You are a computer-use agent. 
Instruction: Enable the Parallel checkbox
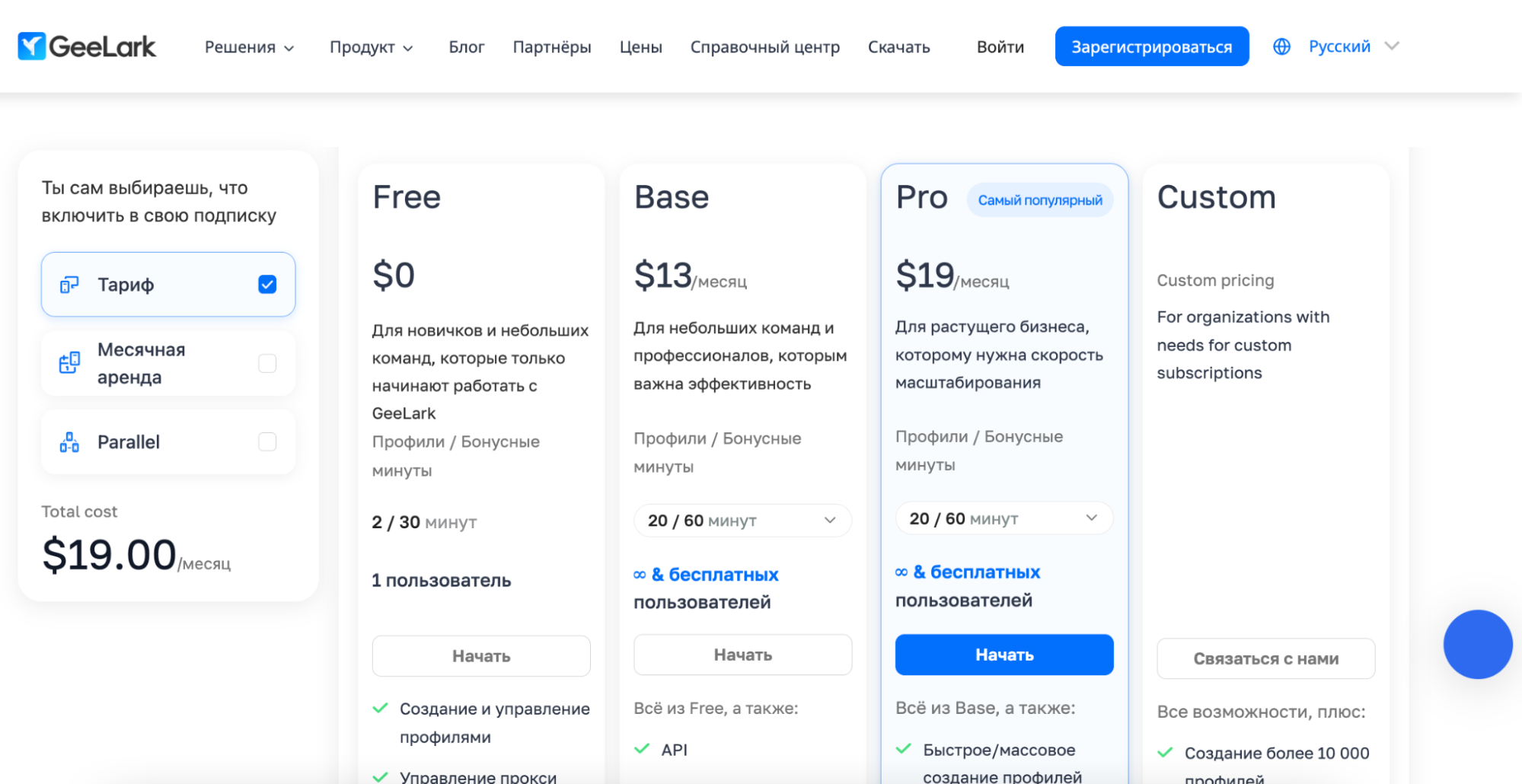[x=267, y=441]
